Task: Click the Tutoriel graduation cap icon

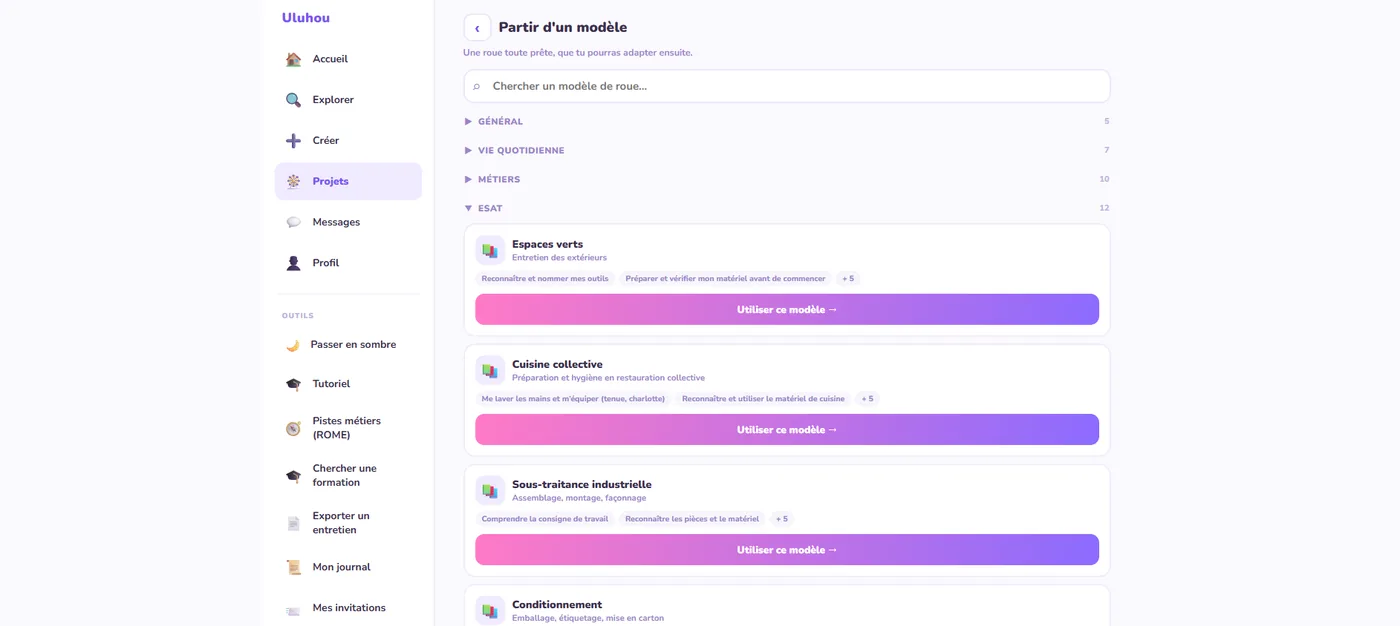Action: pyautogui.click(x=293, y=384)
